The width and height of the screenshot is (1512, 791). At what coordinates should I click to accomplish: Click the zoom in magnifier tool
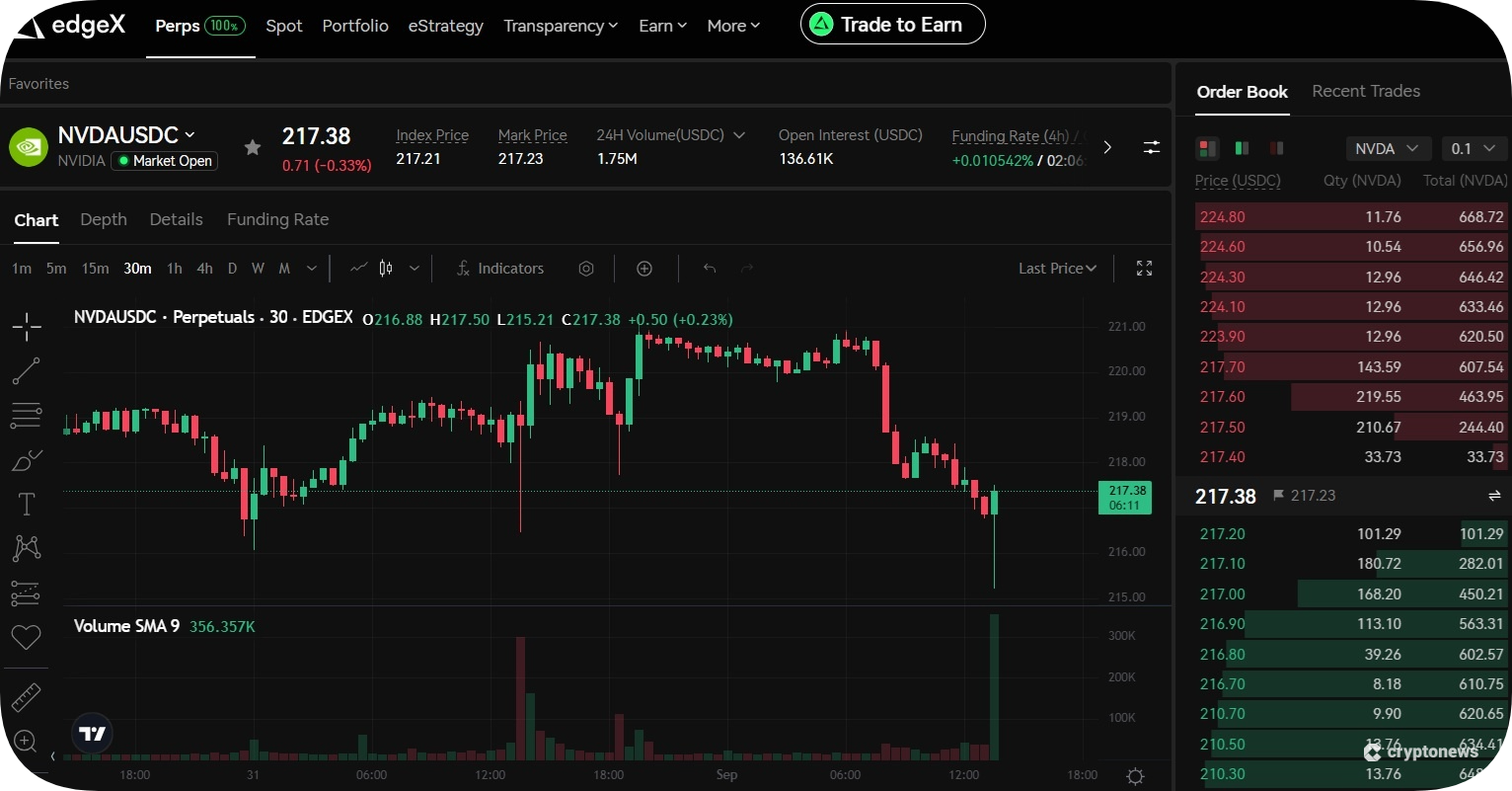(27, 741)
